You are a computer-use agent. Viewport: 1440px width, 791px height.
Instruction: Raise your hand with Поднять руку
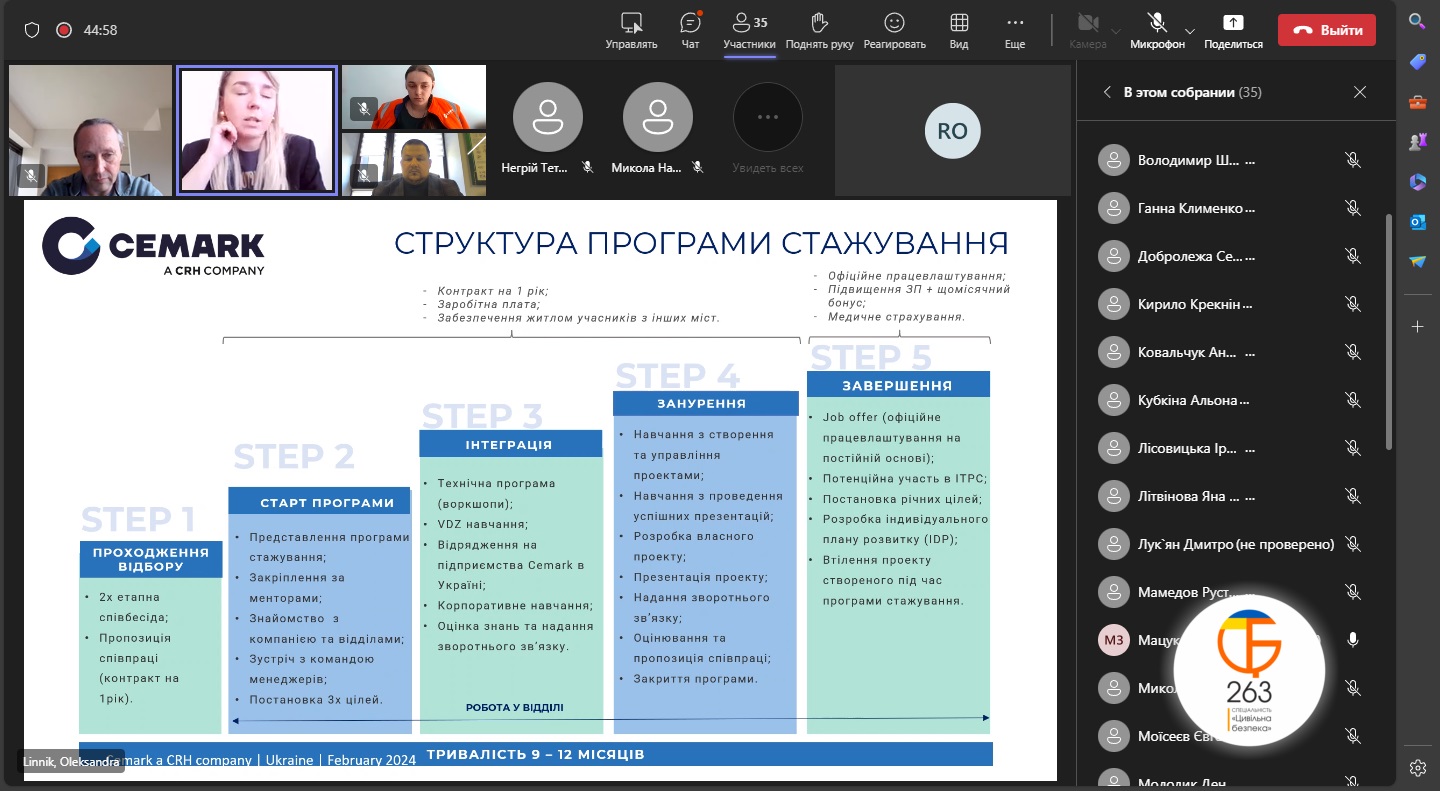click(x=819, y=30)
